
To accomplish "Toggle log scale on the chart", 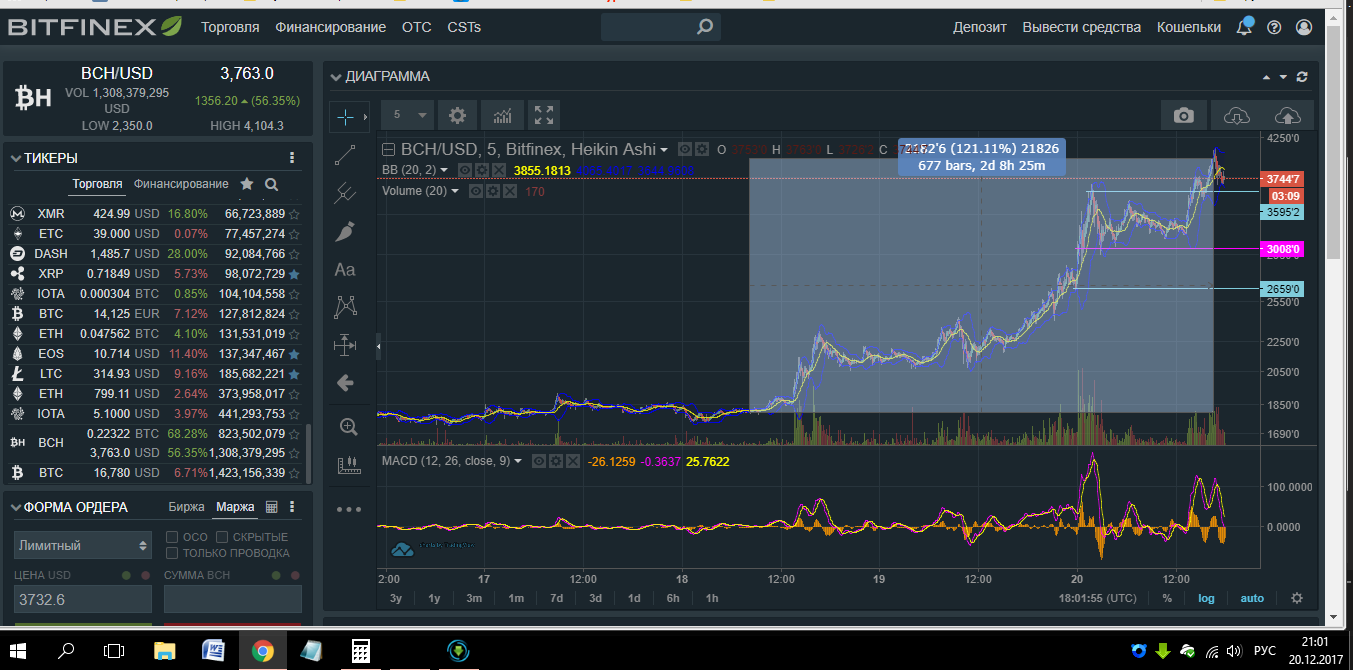I will [1206, 598].
